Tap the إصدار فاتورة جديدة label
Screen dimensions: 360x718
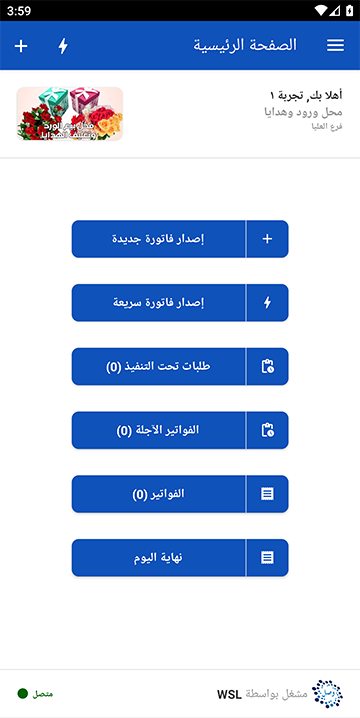[158, 239]
